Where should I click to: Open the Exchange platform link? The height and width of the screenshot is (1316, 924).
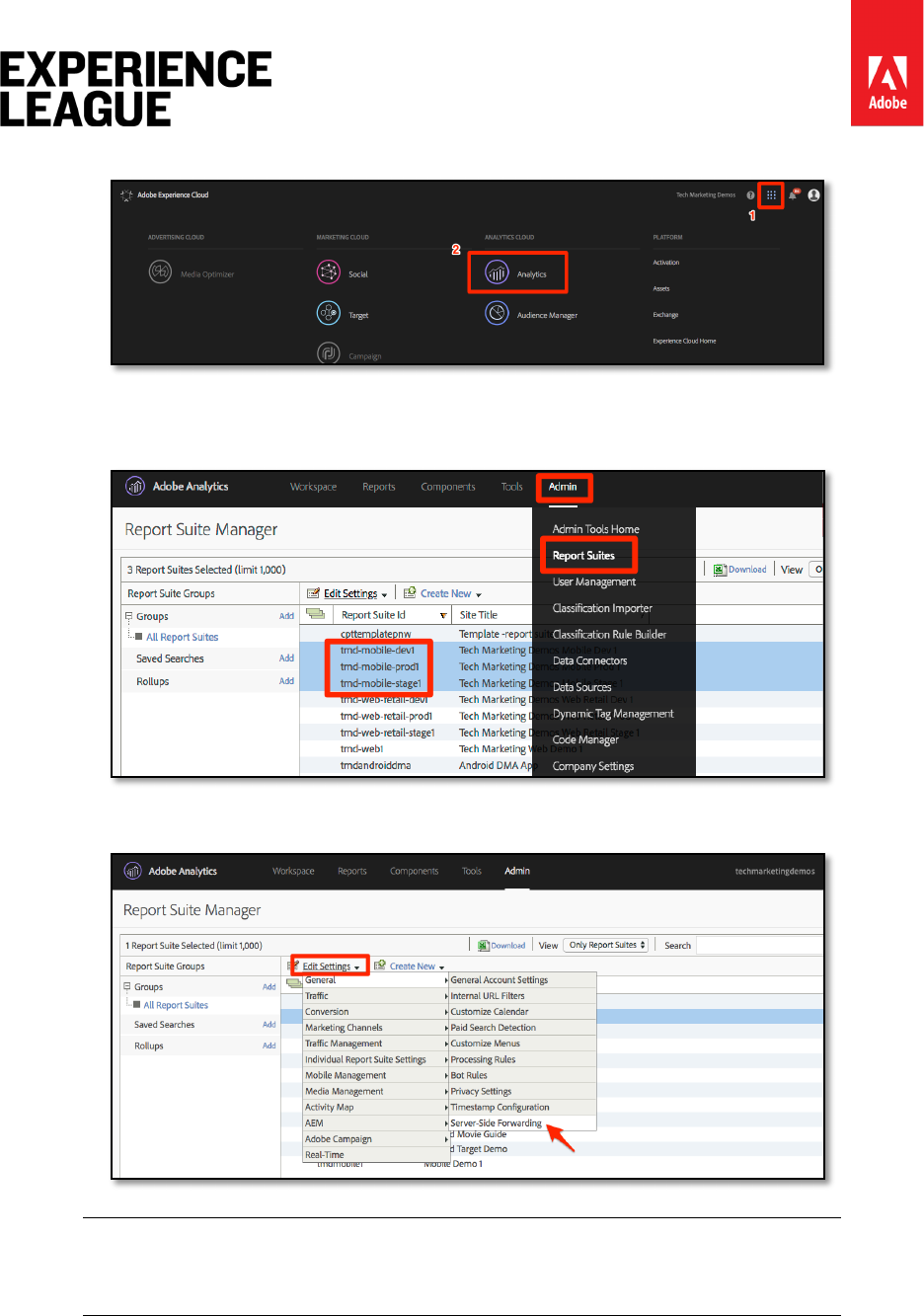(x=665, y=315)
